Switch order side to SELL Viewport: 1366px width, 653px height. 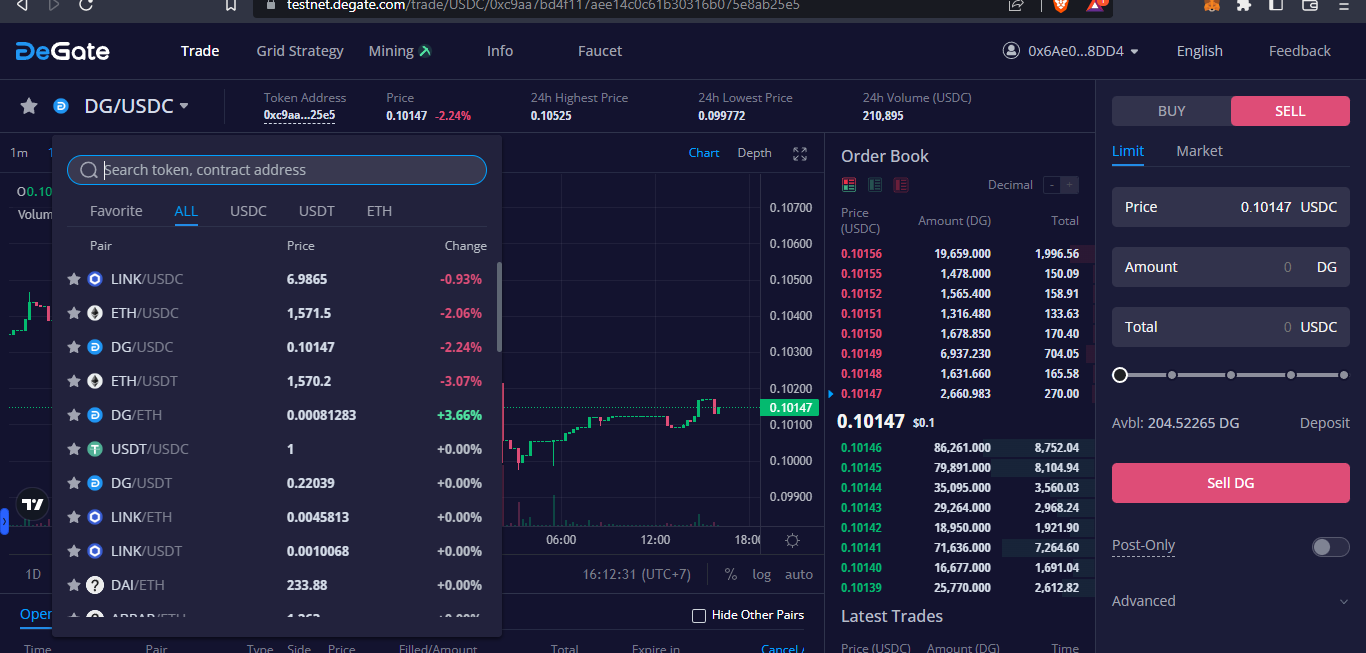(1290, 111)
